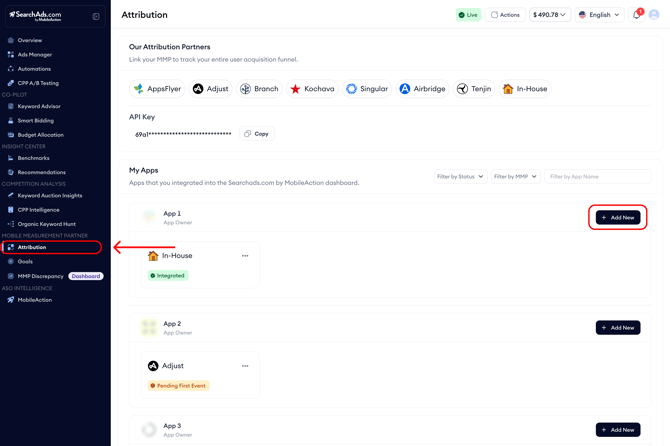Select the AppsFlyer attribution partner
The width and height of the screenshot is (670, 446).
(x=158, y=89)
